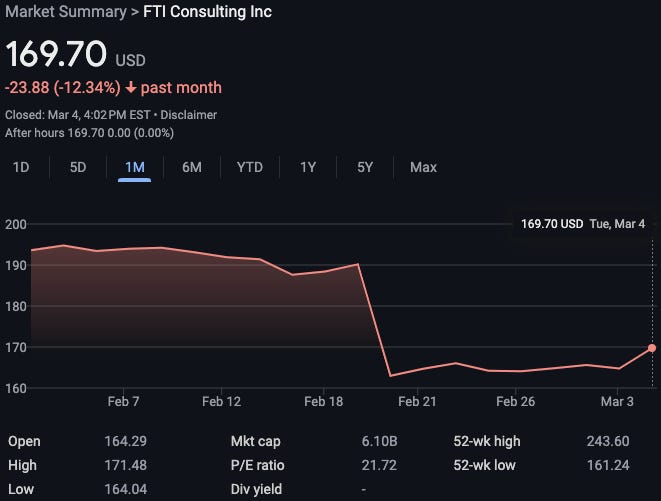Click the red down arrow icon
661x501 pixels.
131,88
